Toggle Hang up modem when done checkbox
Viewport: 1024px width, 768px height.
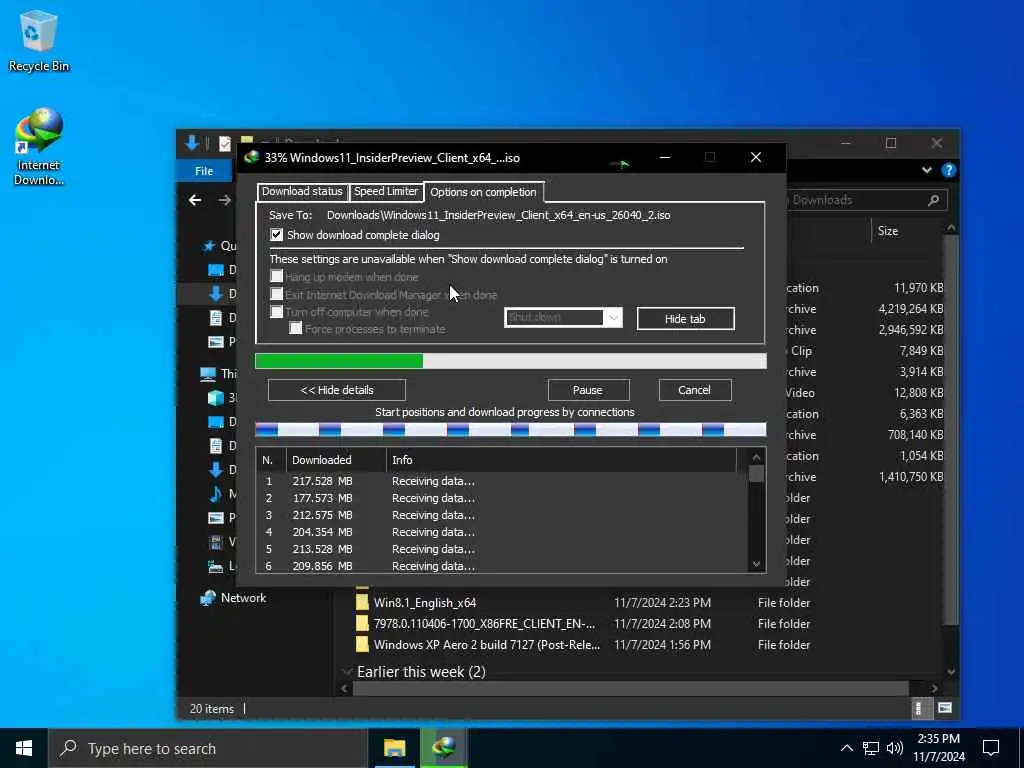277,276
